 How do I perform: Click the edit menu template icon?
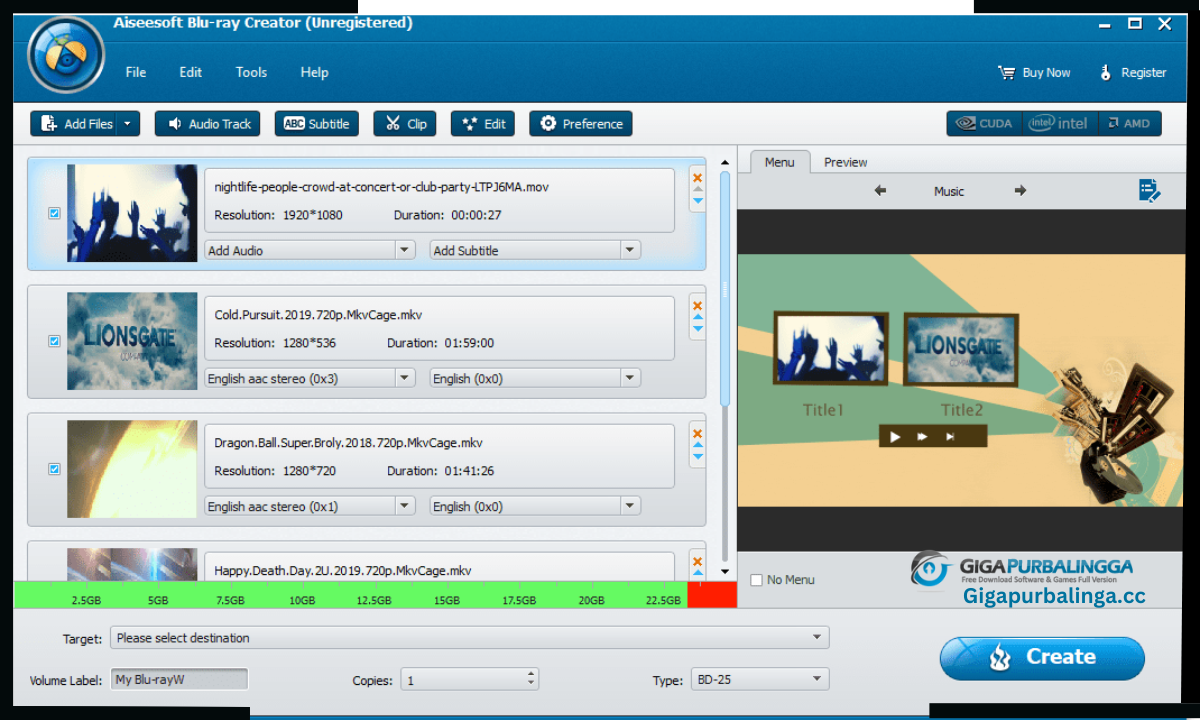pyautogui.click(x=1149, y=191)
